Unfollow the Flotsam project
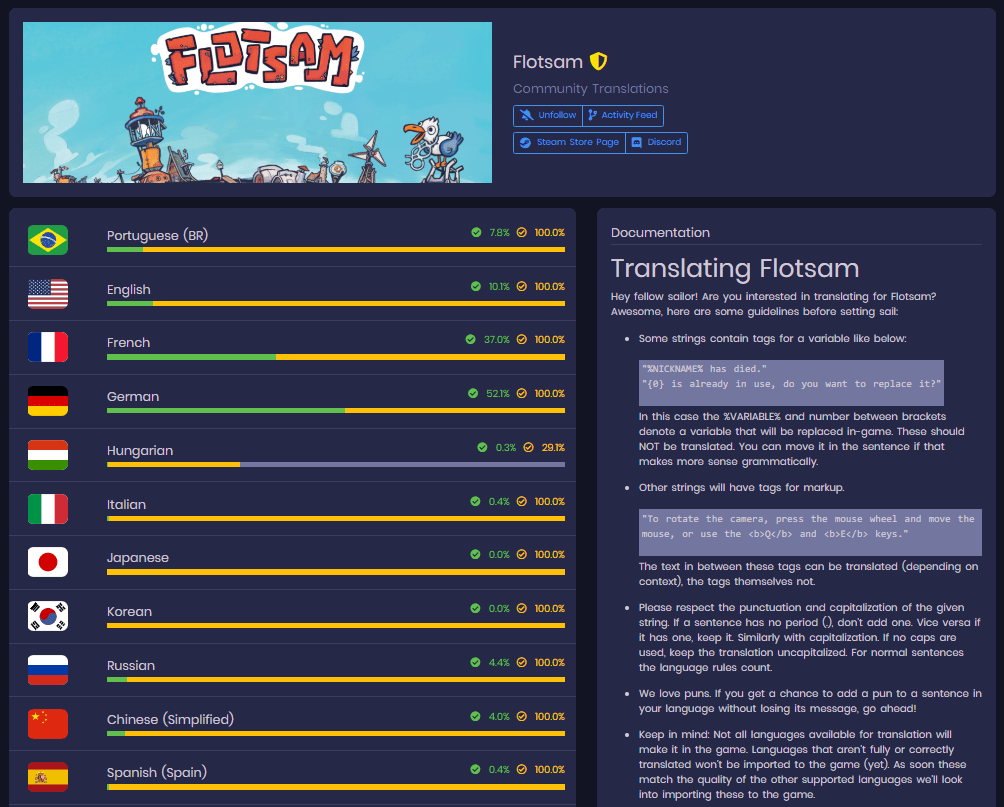1004x807 pixels. (x=548, y=115)
